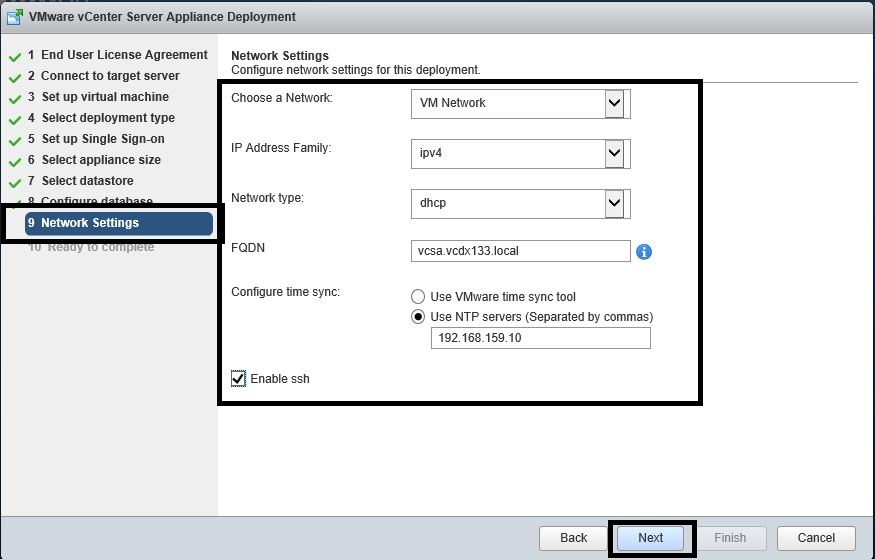Select Use NTP servers radio option
875x559 pixels.
coord(418,317)
